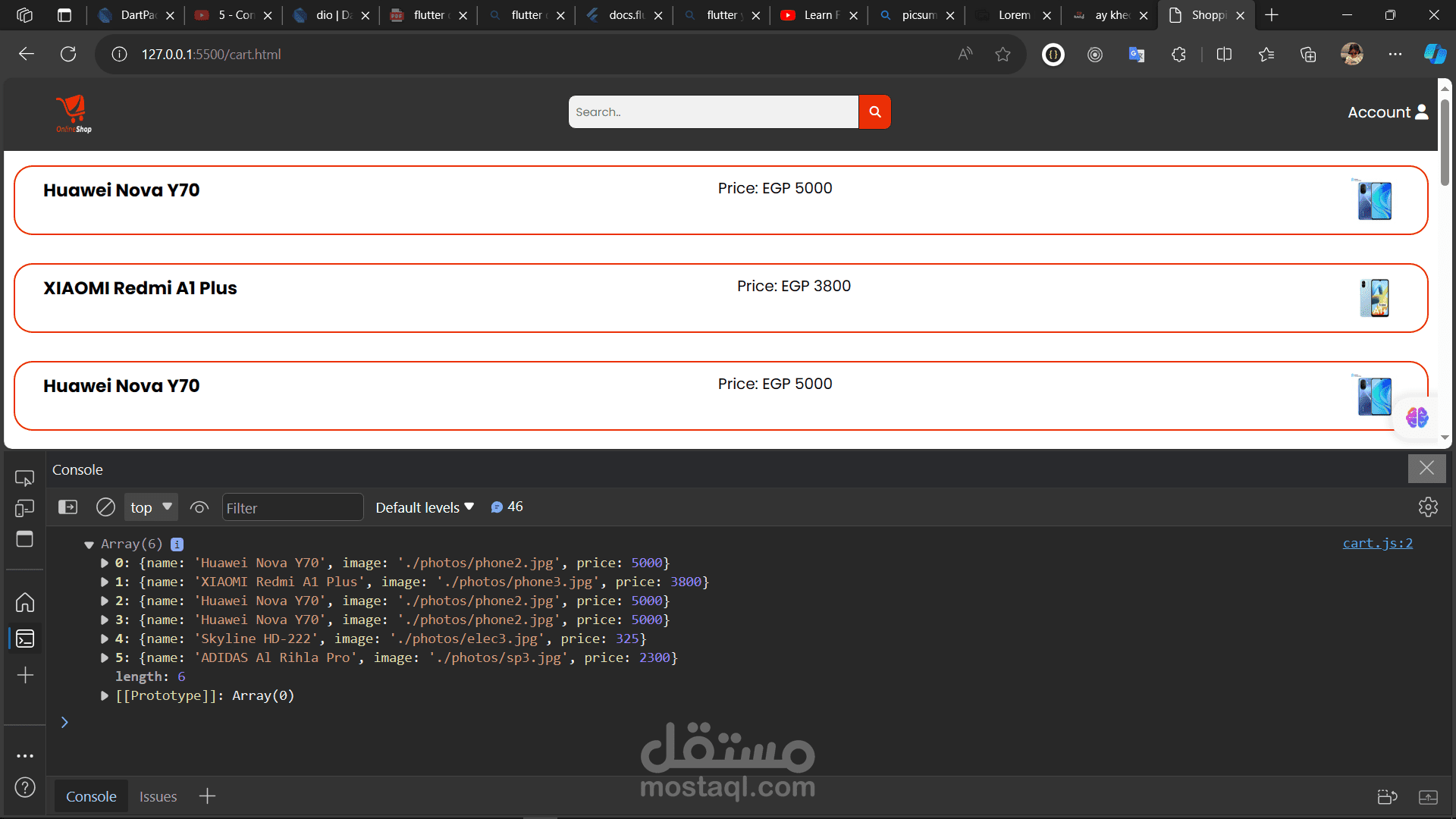
Task: Open device emulation icon in DevTools sidebar
Action: click(25, 508)
